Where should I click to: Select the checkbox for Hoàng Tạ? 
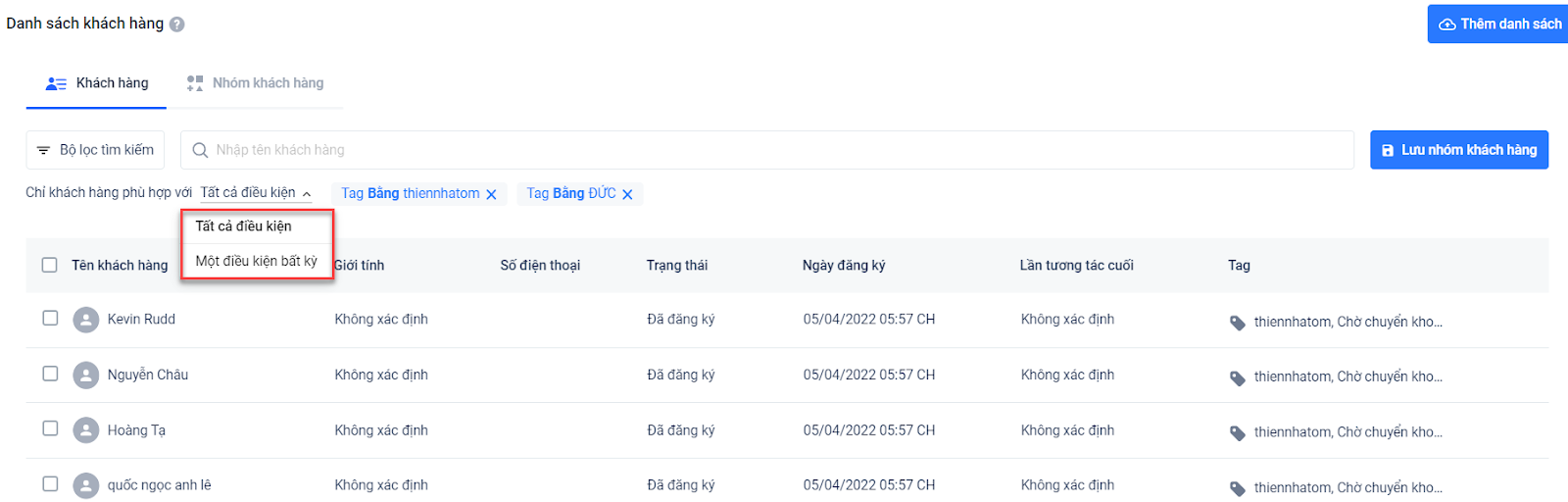(x=50, y=429)
